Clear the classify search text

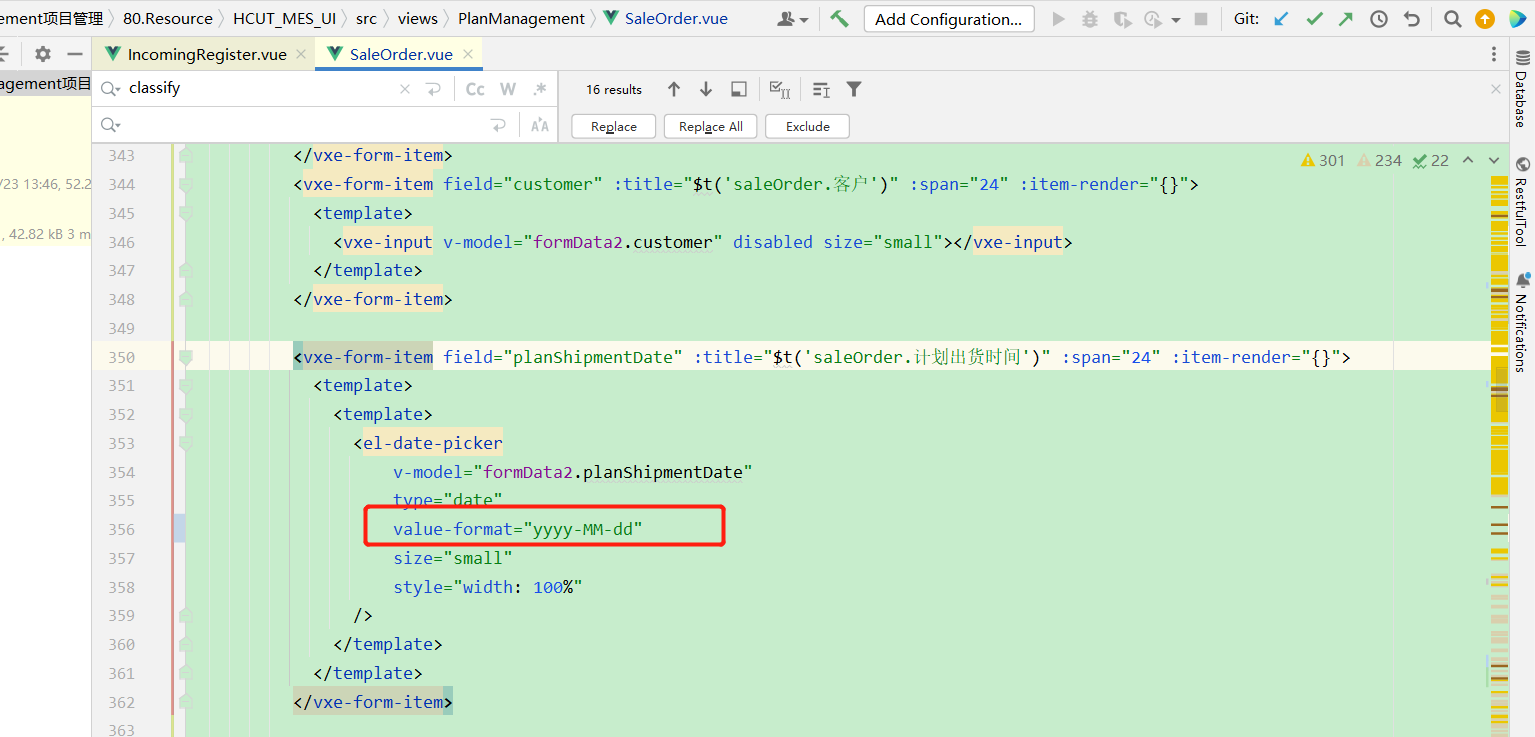coord(405,89)
